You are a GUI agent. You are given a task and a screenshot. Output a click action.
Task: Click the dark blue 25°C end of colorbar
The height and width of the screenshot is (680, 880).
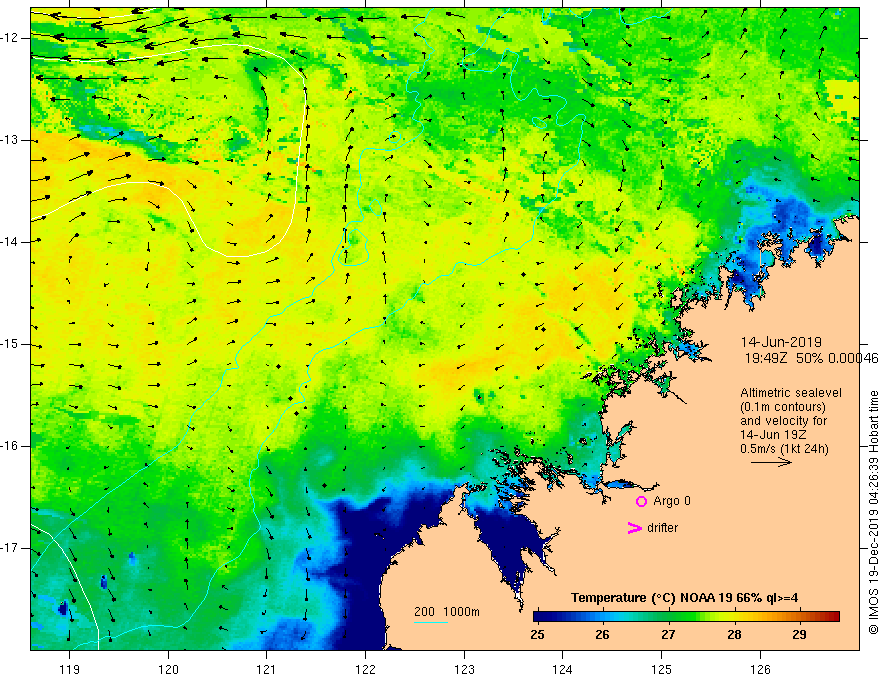pos(538,617)
